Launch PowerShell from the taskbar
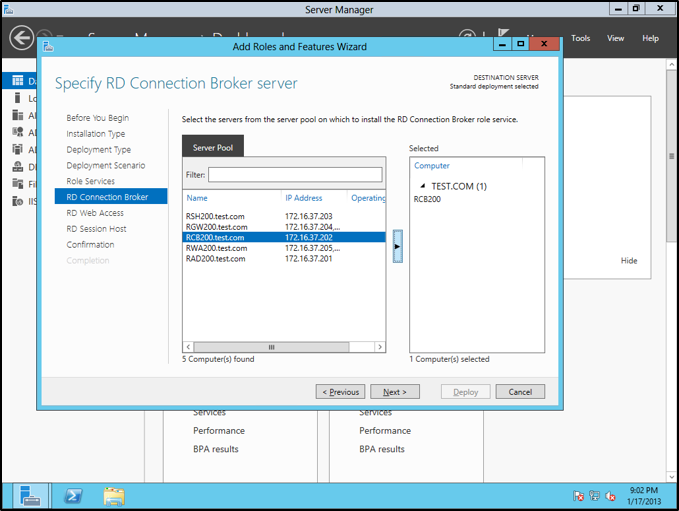 73,495
